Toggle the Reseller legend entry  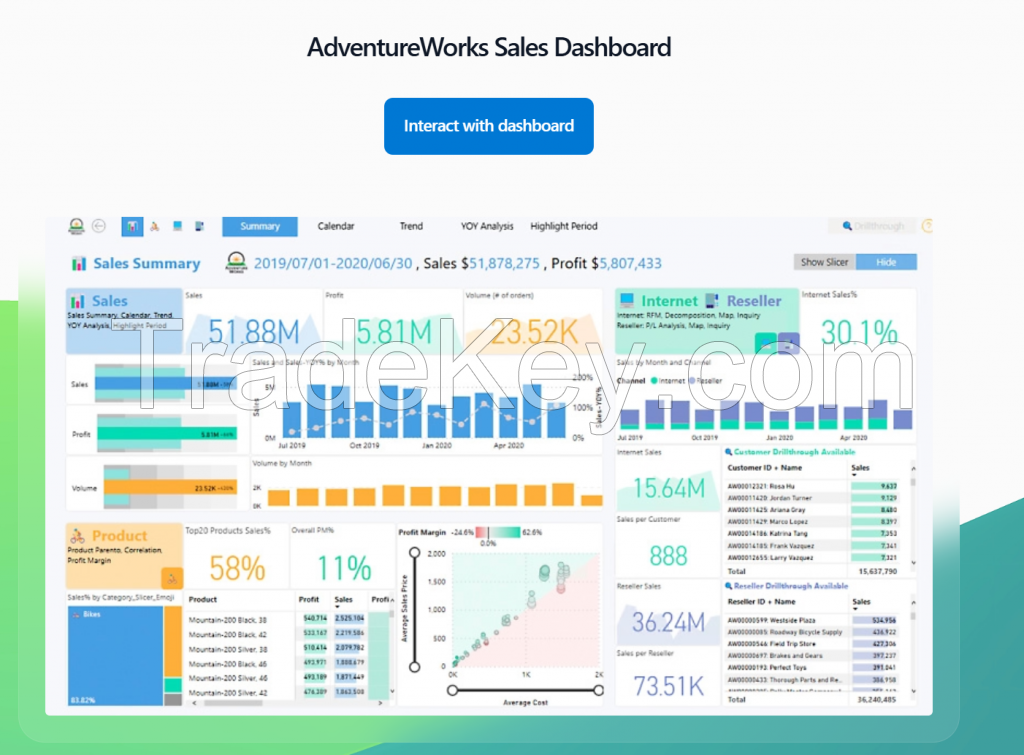[x=705, y=381]
